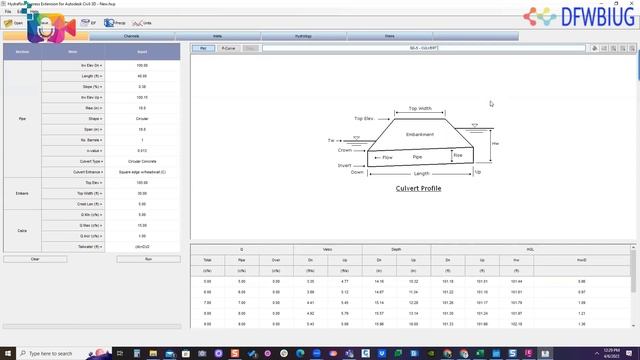640x360 pixels.
Task: Open the Shape dropdown showing Circular
Action: tap(142, 119)
